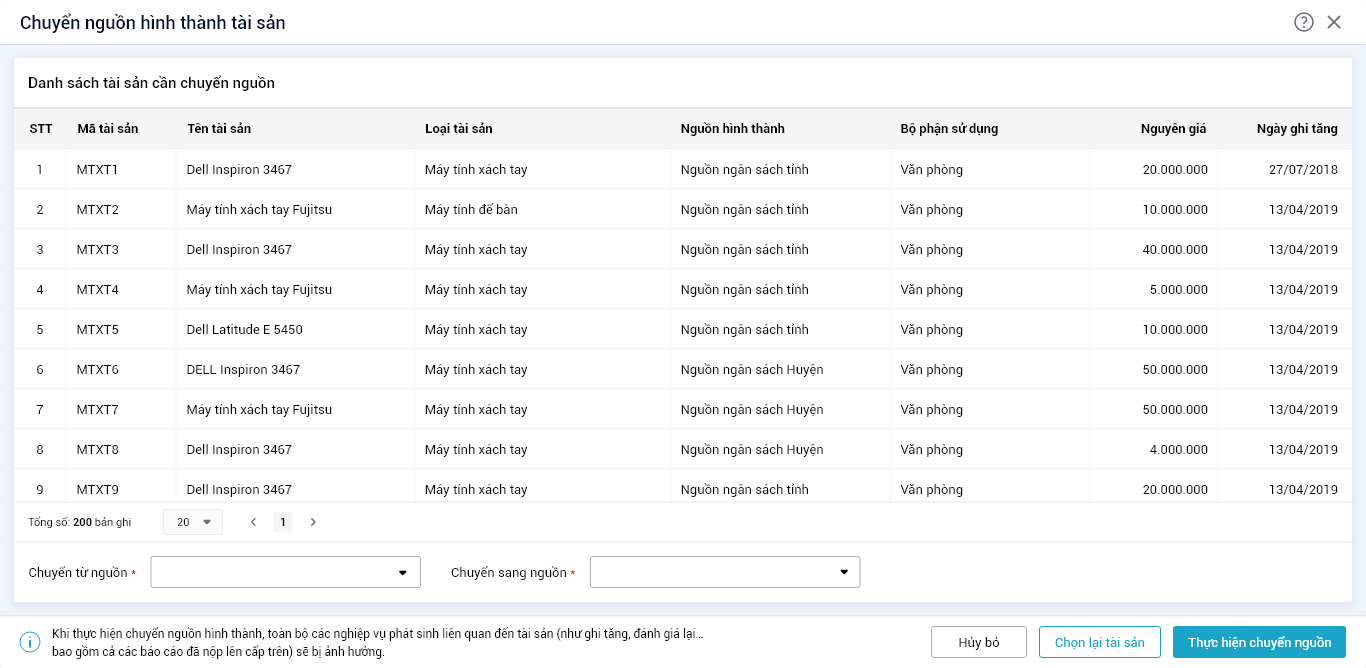Sort by the "Mã tài sản" column header

(108, 129)
